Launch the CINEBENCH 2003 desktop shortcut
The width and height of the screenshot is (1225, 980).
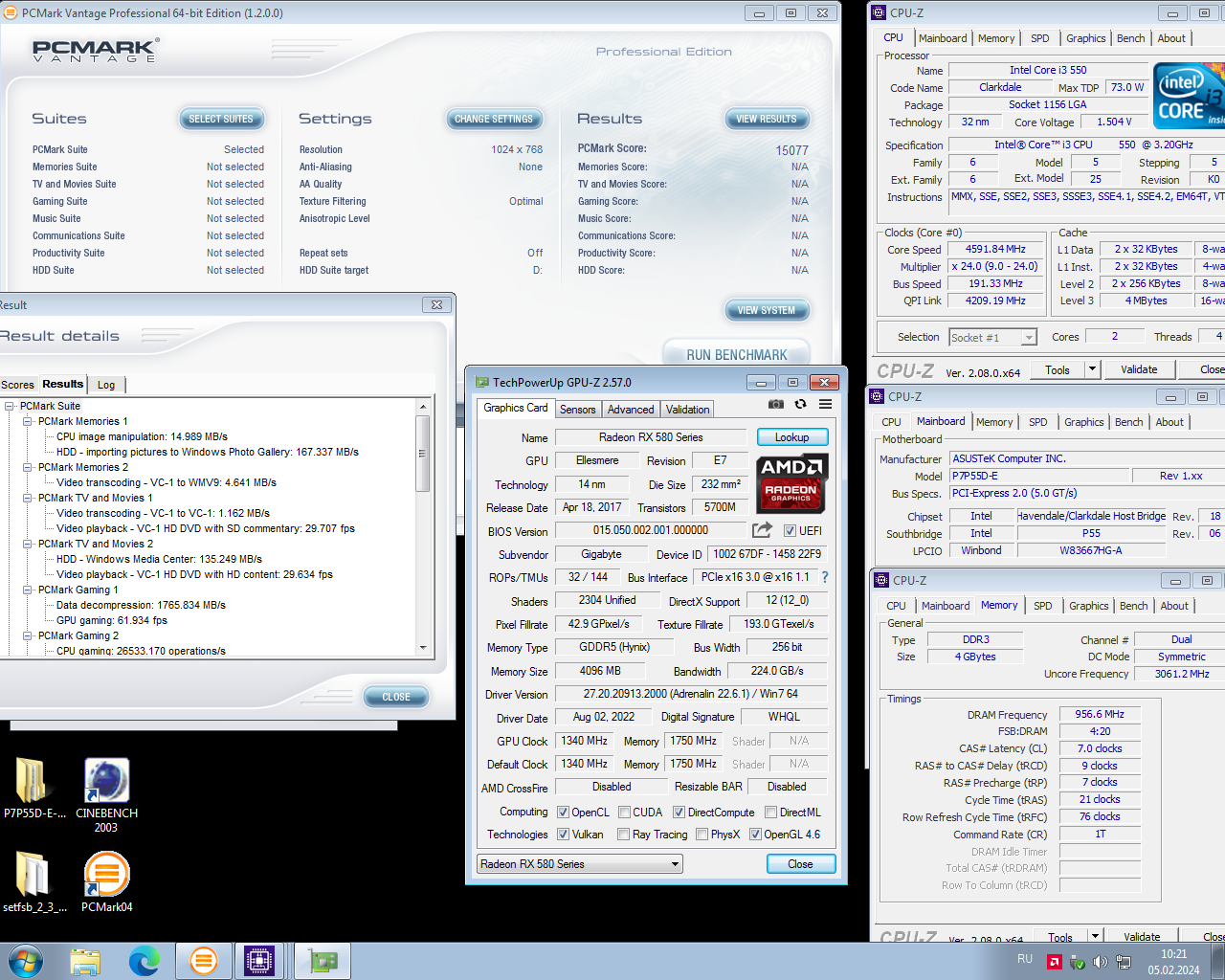[106, 795]
